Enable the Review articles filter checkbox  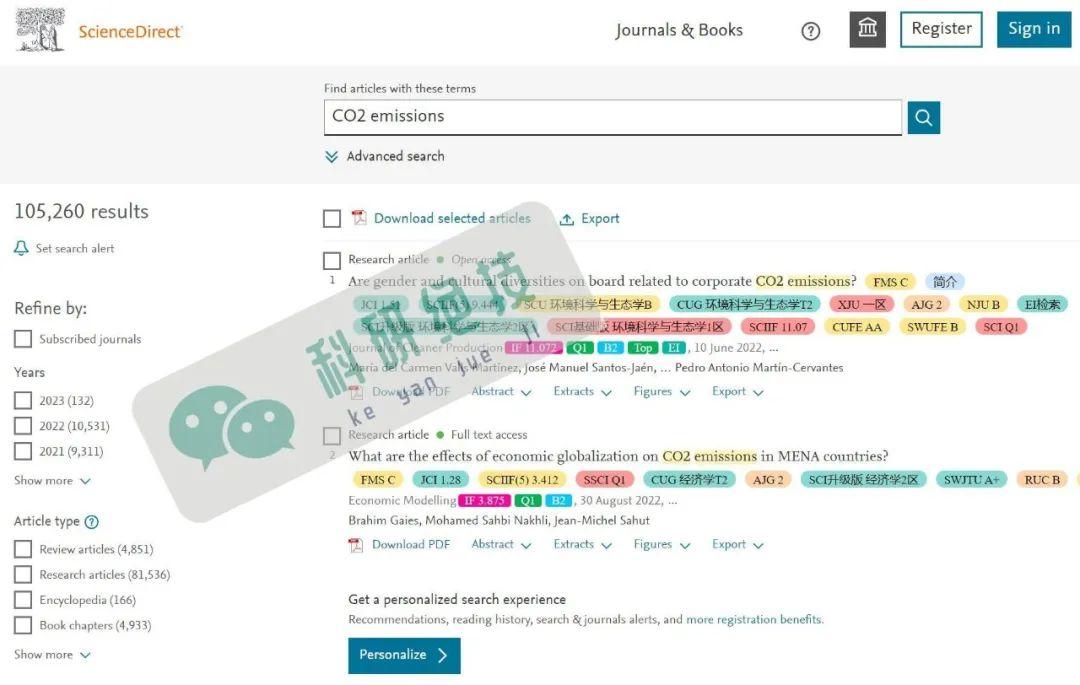pos(23,549)
